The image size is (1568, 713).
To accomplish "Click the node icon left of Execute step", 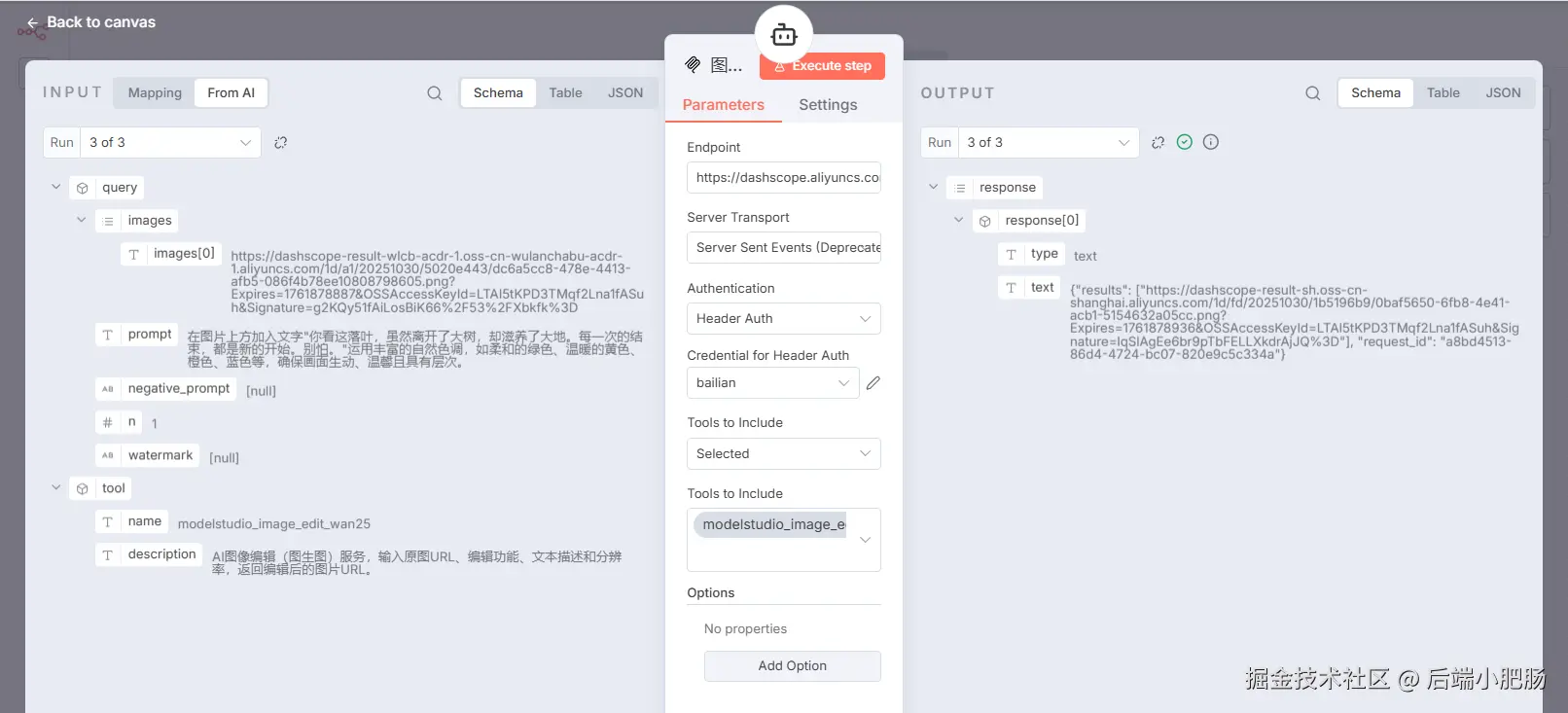I will click(693, 65).
